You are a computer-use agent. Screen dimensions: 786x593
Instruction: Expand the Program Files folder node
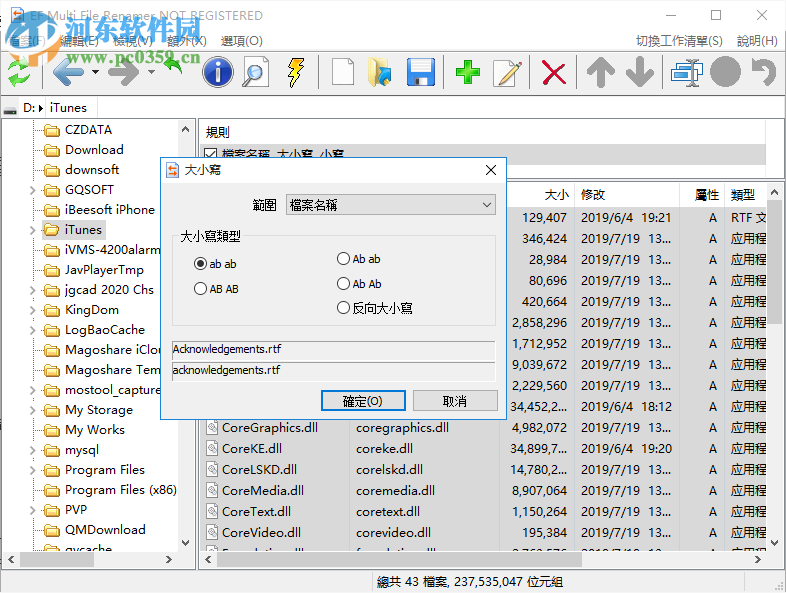pos(33,470)
